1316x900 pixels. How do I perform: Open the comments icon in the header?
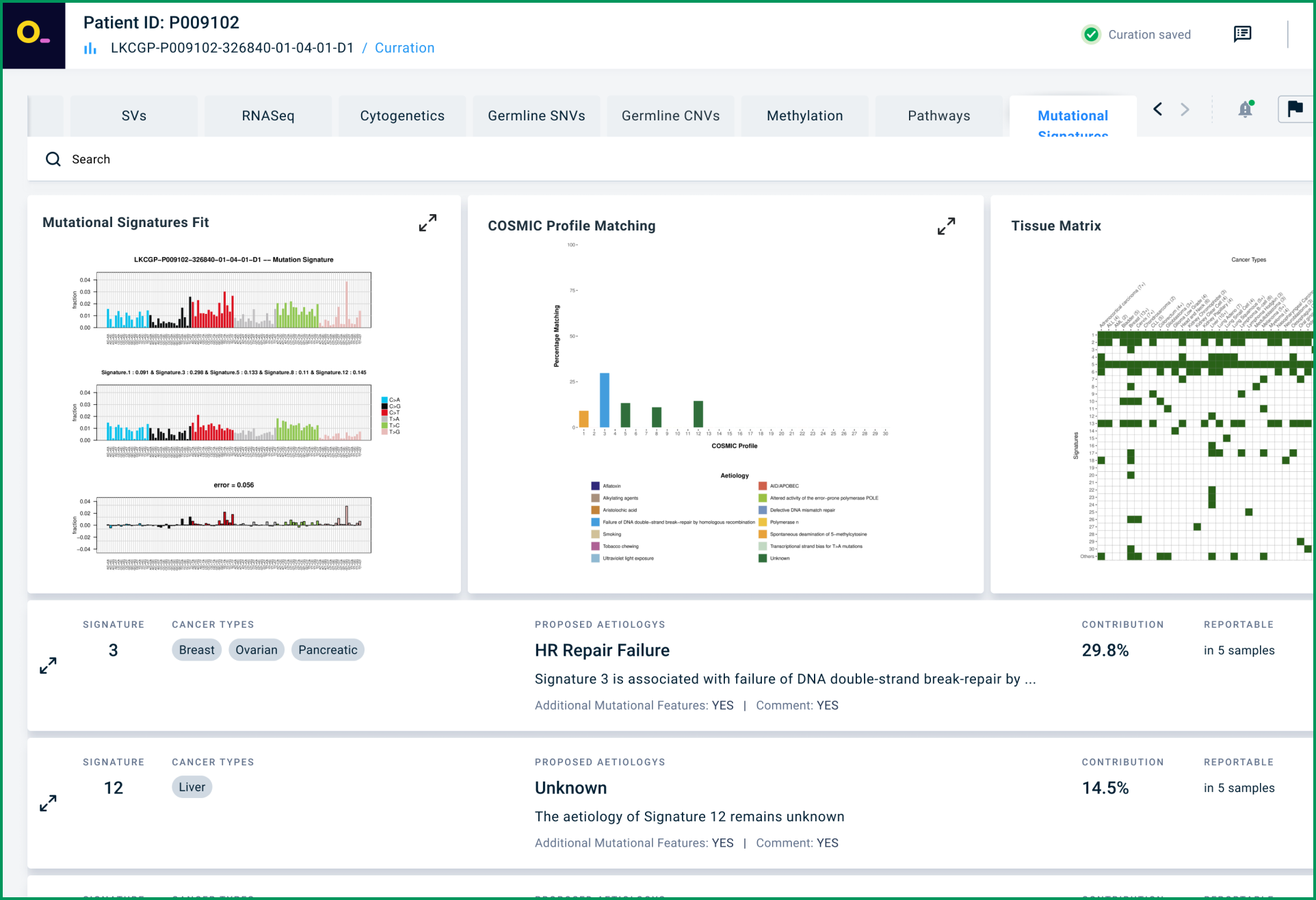[x=1242, y=34]
